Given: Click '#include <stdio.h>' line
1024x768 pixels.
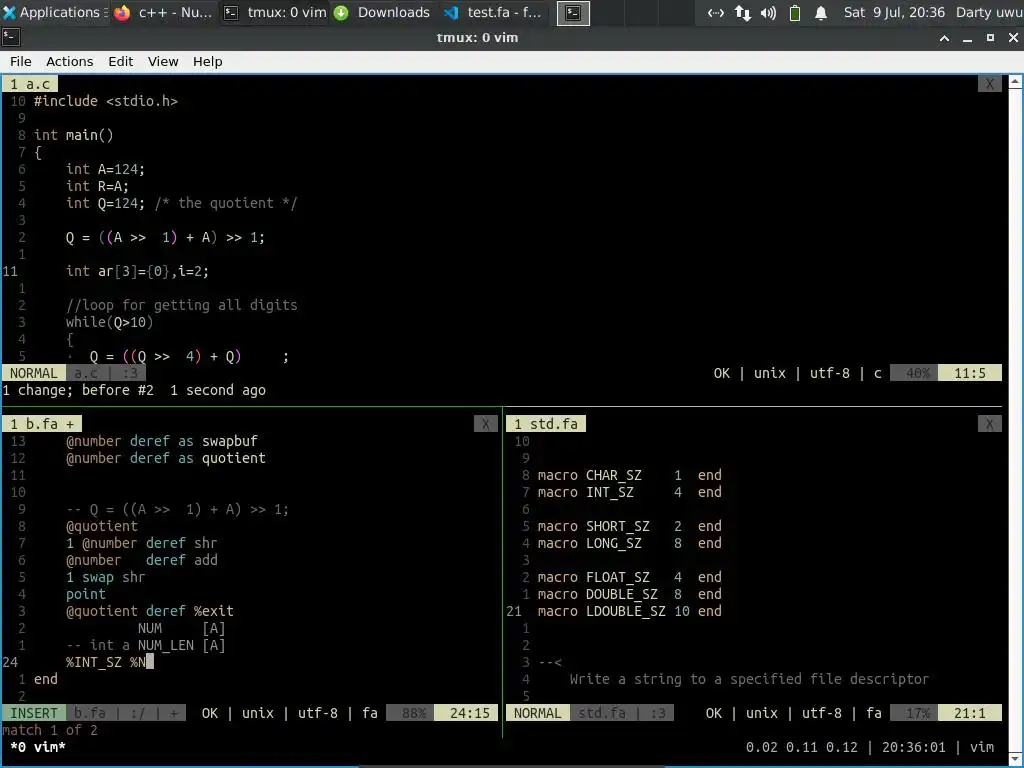Looking at the screenshot, I should pyautogui.click(x=105, y=101).
